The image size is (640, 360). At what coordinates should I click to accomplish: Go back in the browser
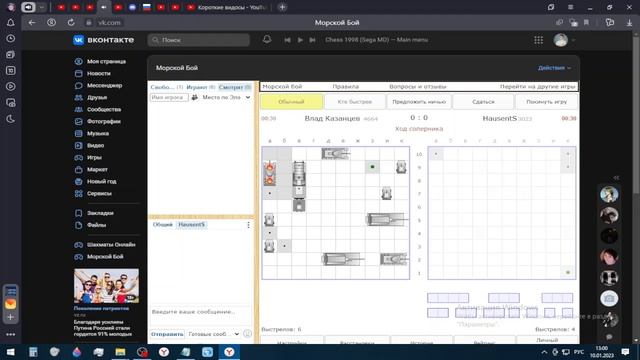32,22
